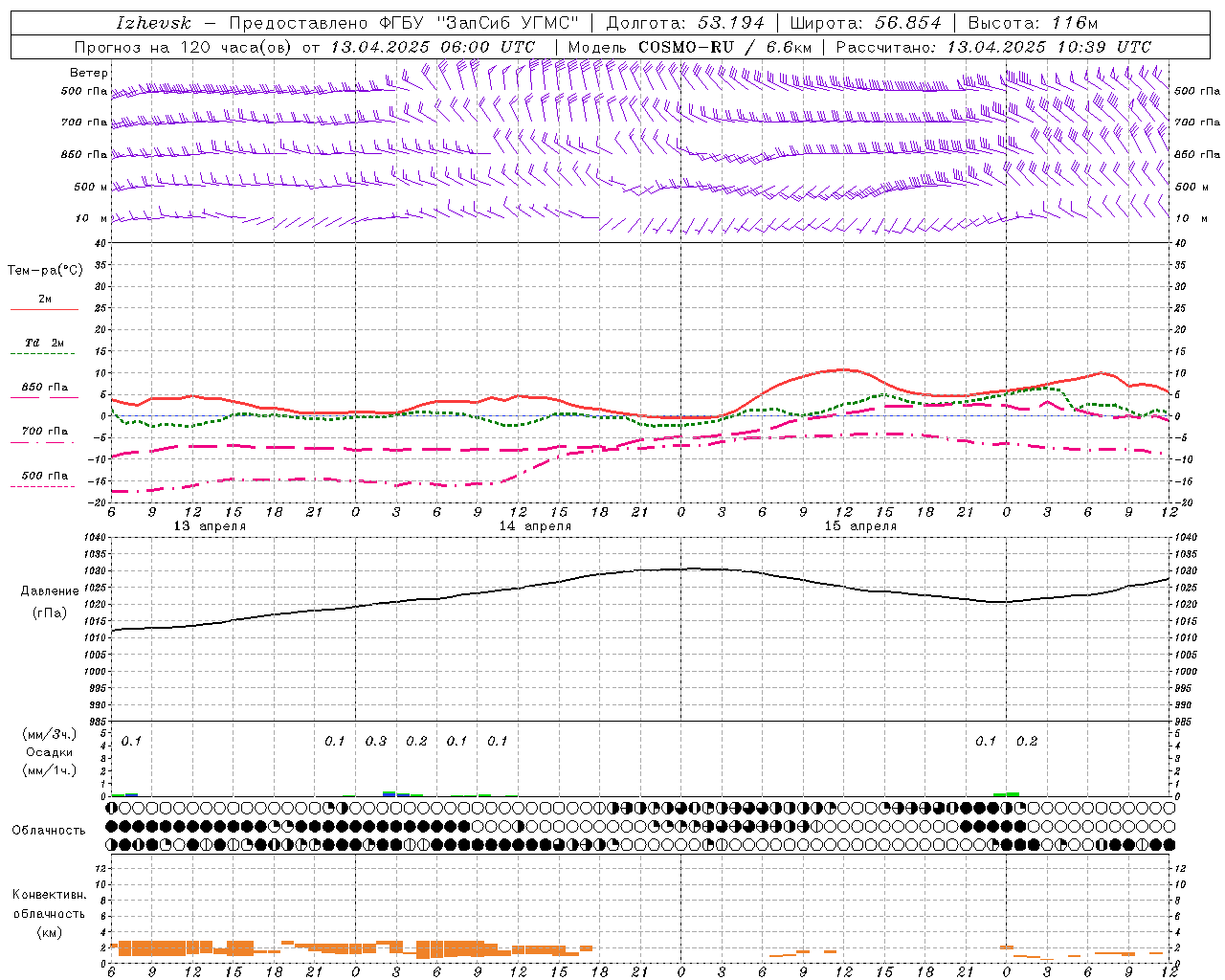This screenshot has height=980, width=1225.
Task: Click the "Осадки" precipitation label
Action: 50,752
